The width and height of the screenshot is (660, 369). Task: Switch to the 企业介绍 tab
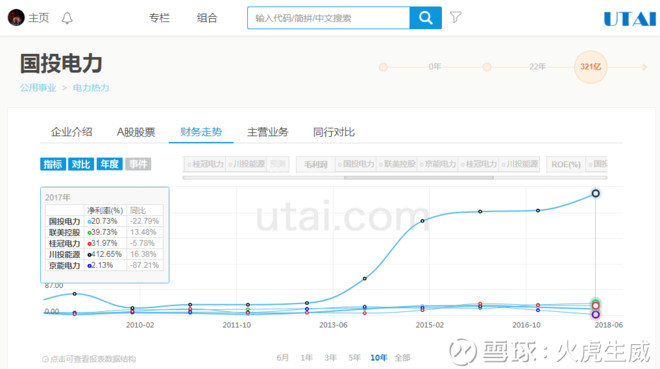(x=72, y=132)
